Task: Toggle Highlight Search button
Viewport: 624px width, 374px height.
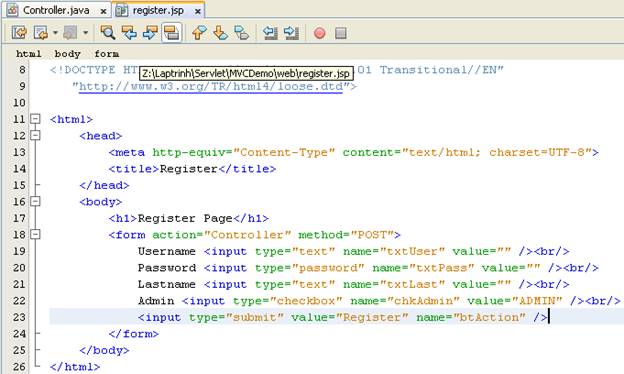Action: point(172,33)
